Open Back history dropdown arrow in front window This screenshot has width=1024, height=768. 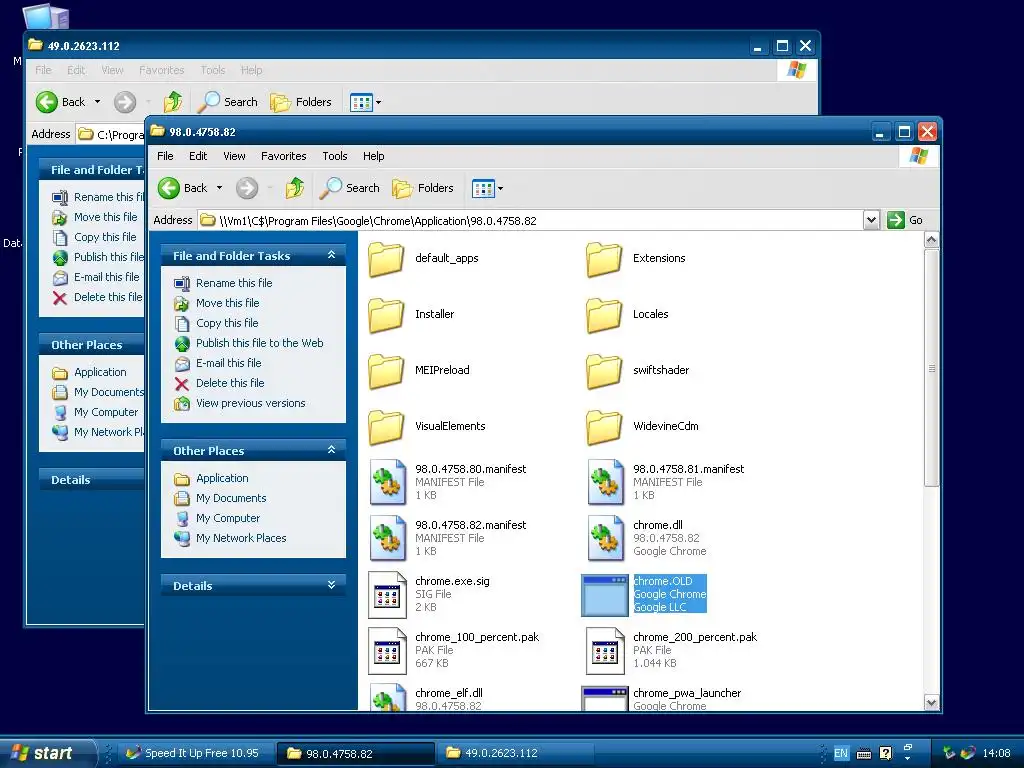point(219,188)
